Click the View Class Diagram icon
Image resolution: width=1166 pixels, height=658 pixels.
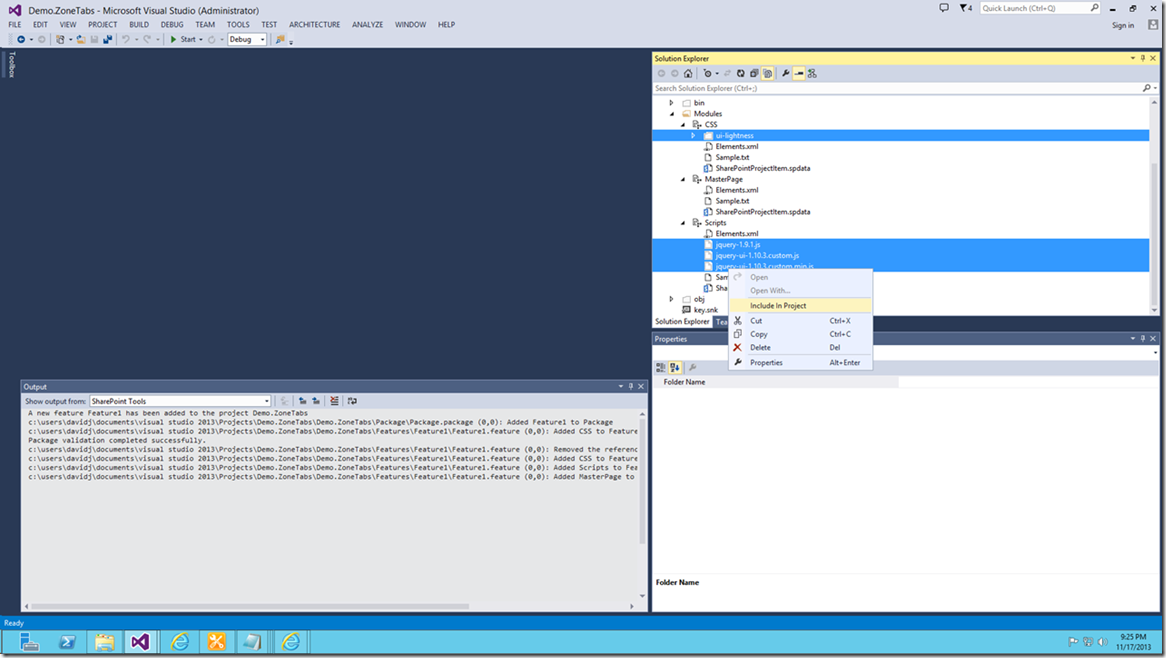[812, 74]
